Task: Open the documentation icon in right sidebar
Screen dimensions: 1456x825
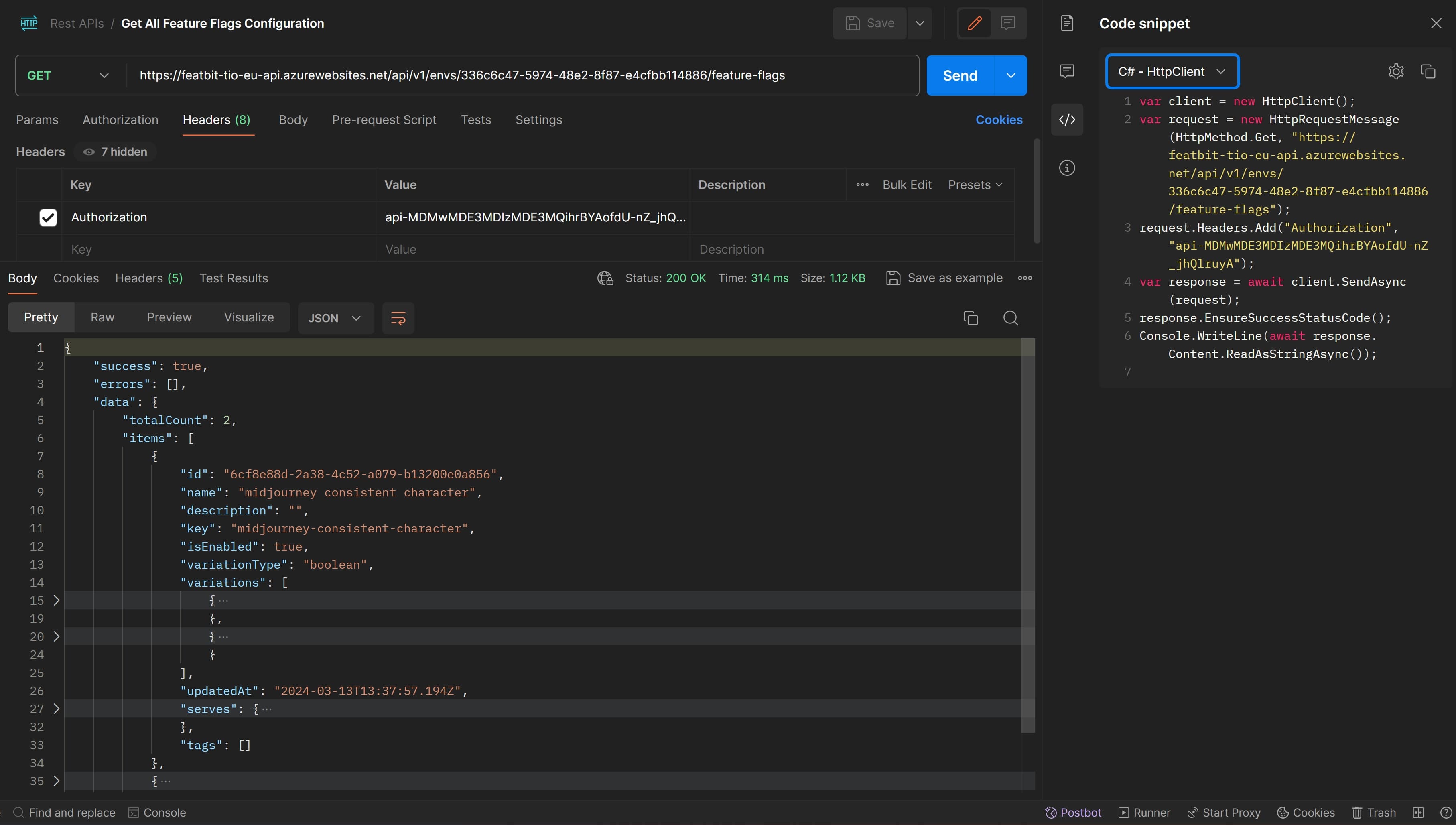Action: pos(1067,23)
